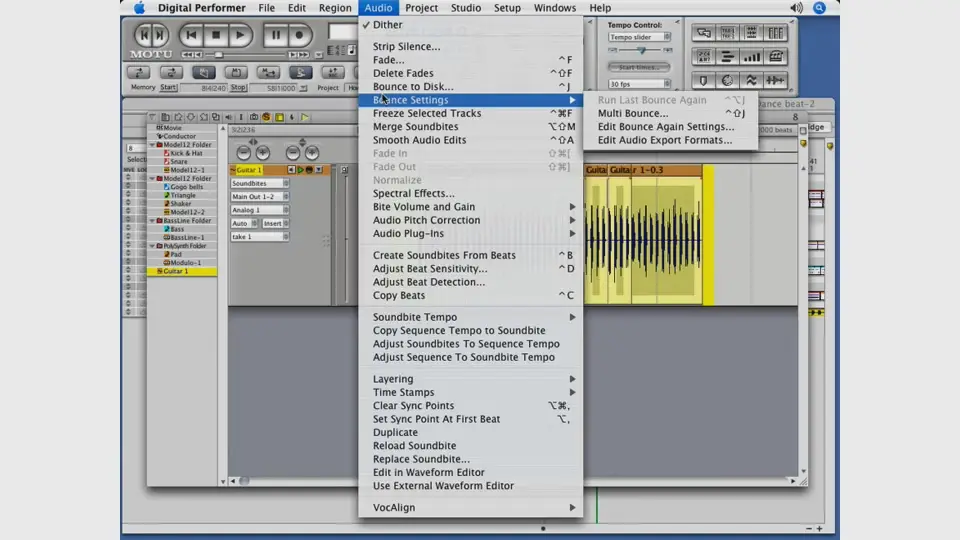
Task: Toggle Memory Cycle button in control panel
Action: [139, 73]
